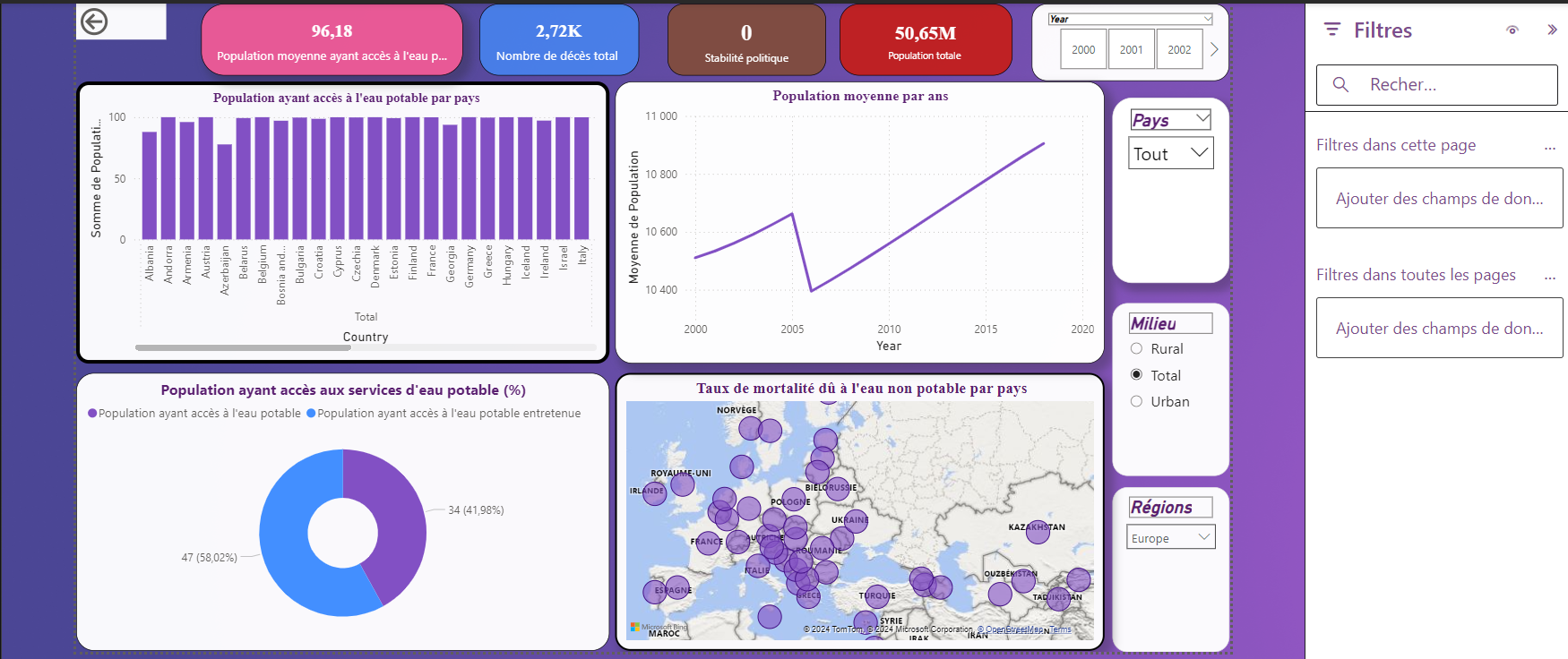Viewport: 1568px width, 659px height.
Task: Open the Pays dropdown showing Tout
Action: pyautogui.click(x=1171, y=154)
